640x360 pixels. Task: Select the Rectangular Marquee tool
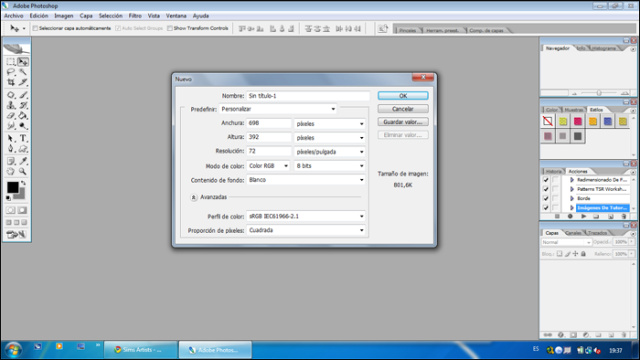click(11, 62)
